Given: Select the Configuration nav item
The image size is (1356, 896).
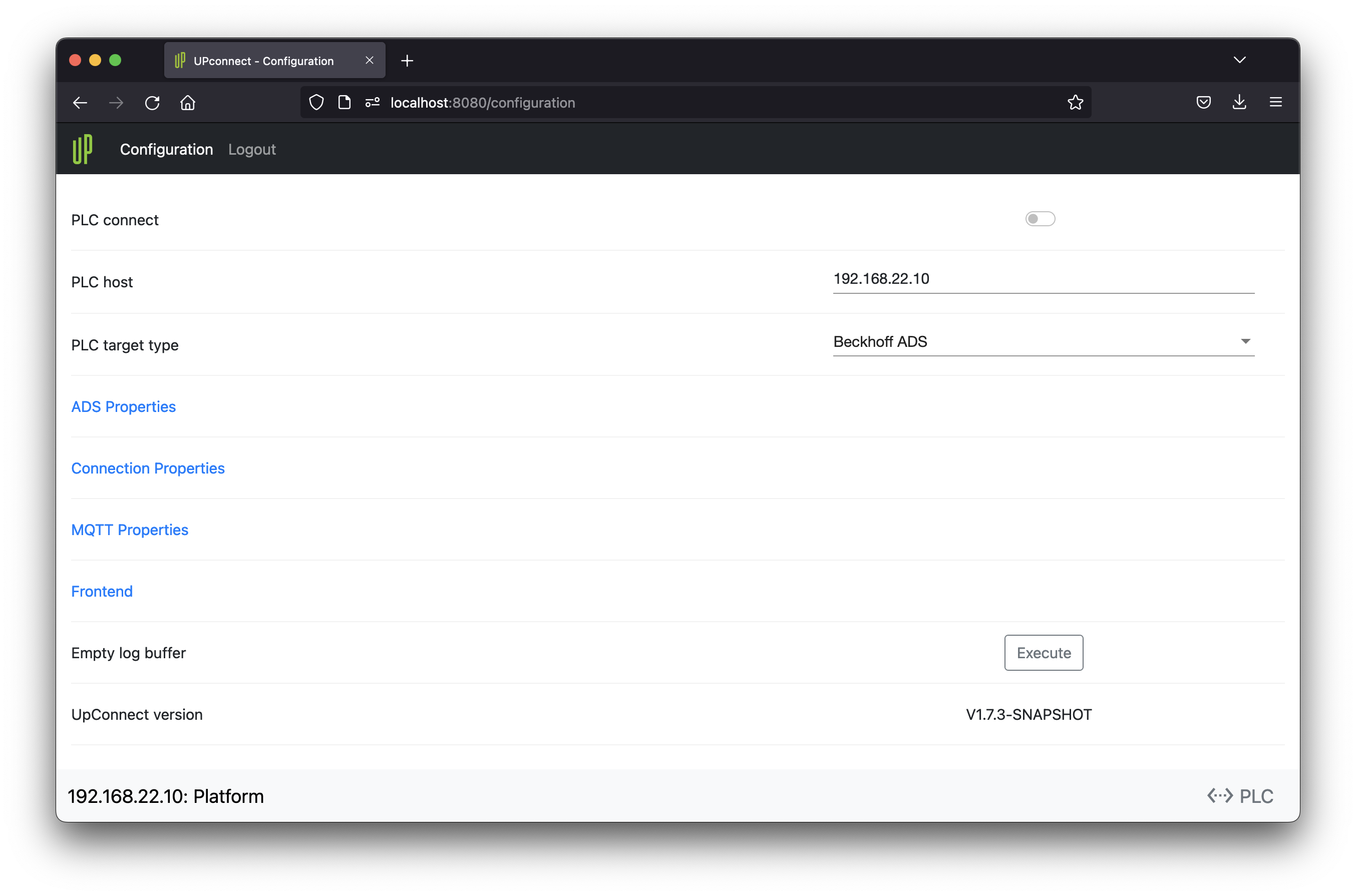Looking at the screenshot, I should (x=166, y=149).
